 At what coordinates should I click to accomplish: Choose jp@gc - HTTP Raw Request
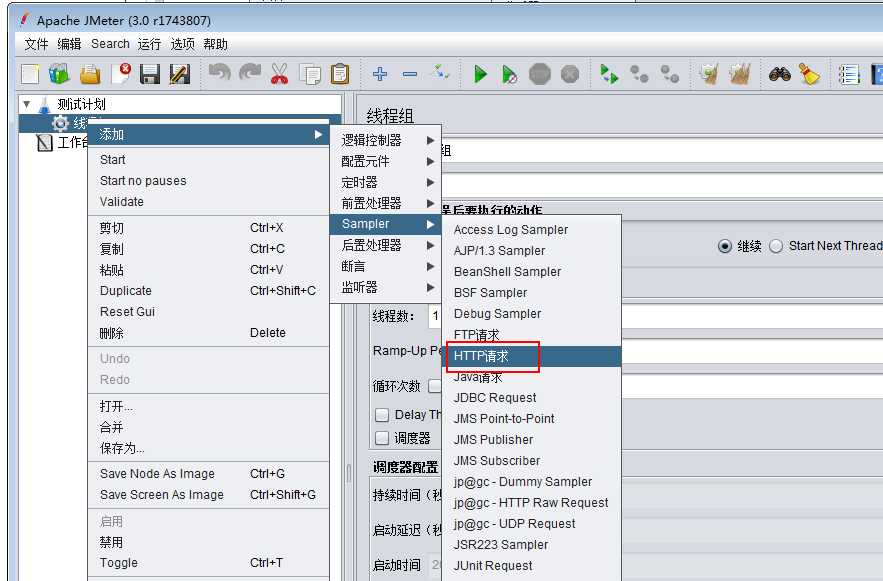click(x=532, y=502)
